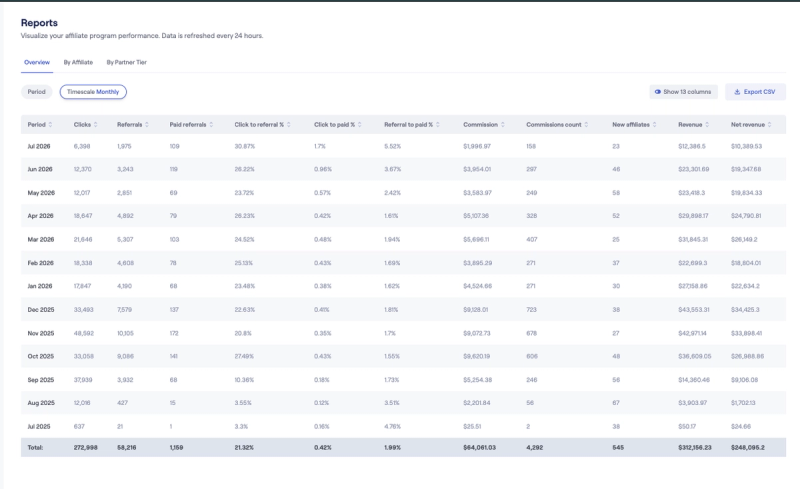800x489 pixels.
Task: Click the Show 13 columns button label
Action: [x=687, y=92]
